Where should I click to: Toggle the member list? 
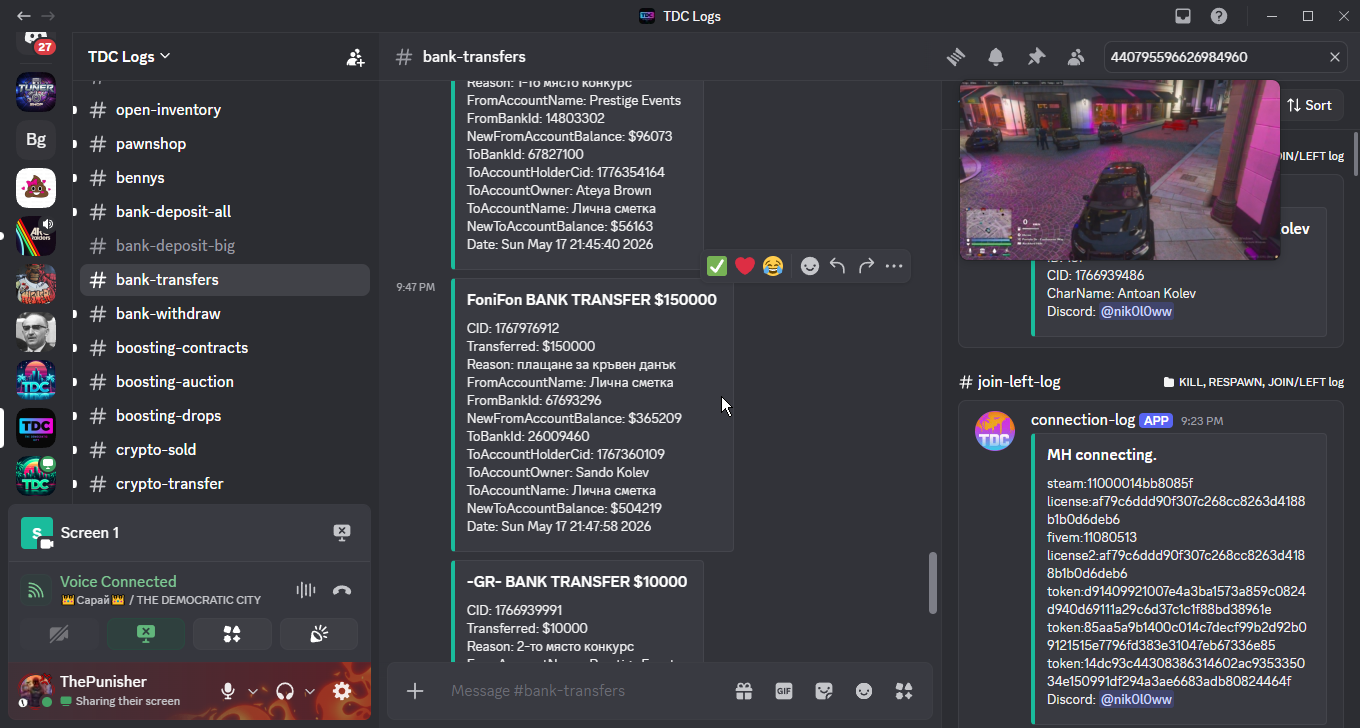[x=1076, y=57]
